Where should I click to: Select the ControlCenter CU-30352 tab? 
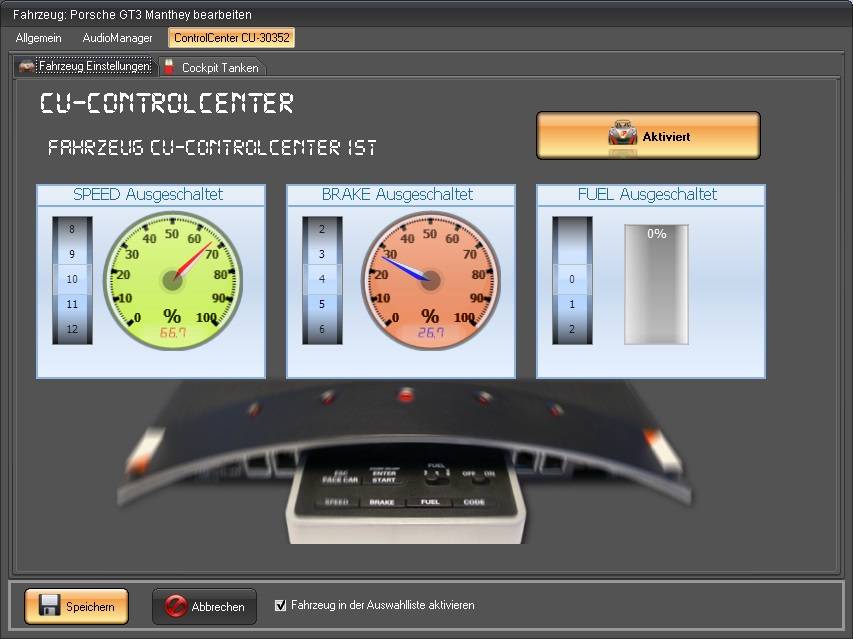231,38
